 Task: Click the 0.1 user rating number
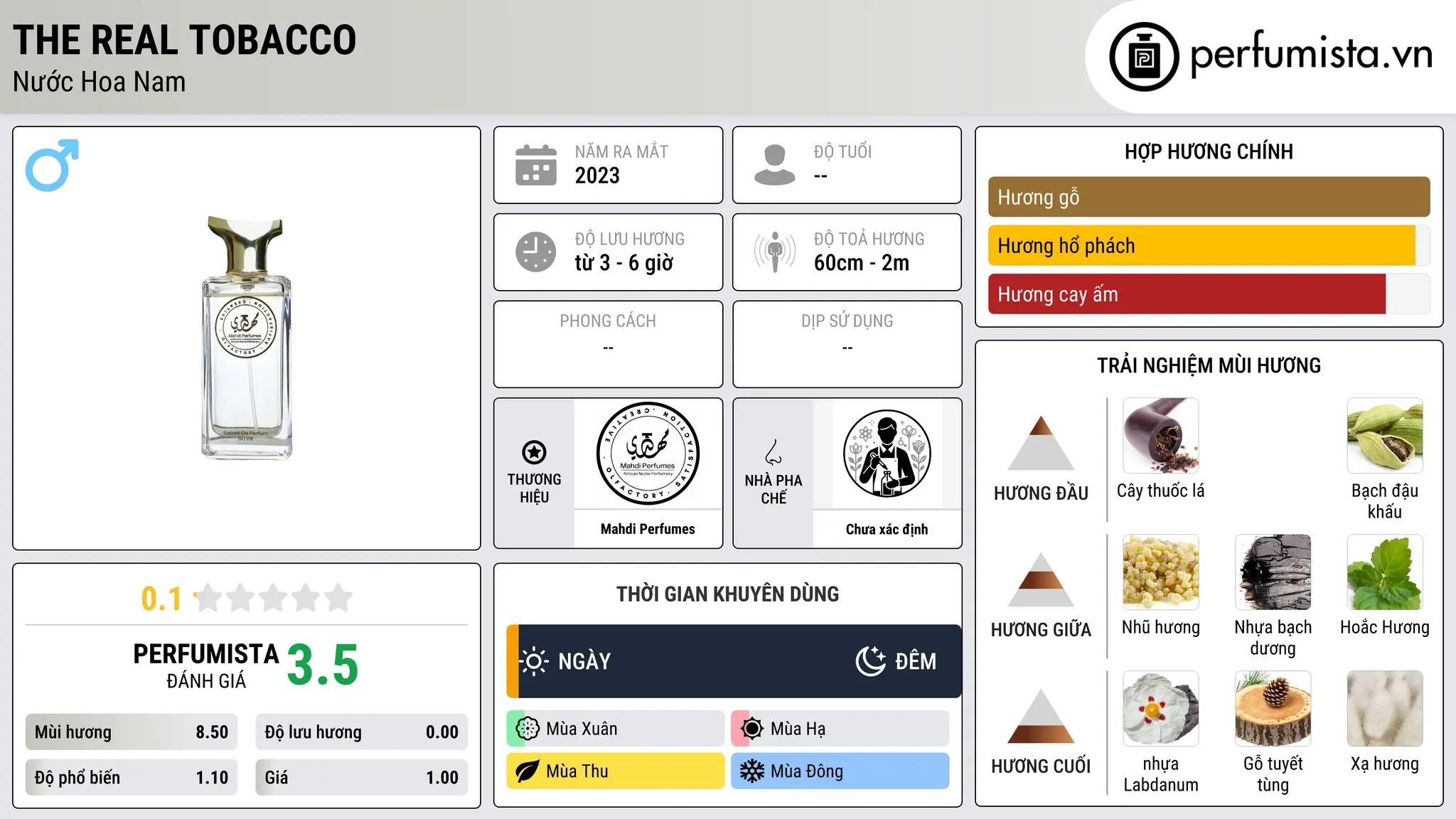[x=161, y=599]
